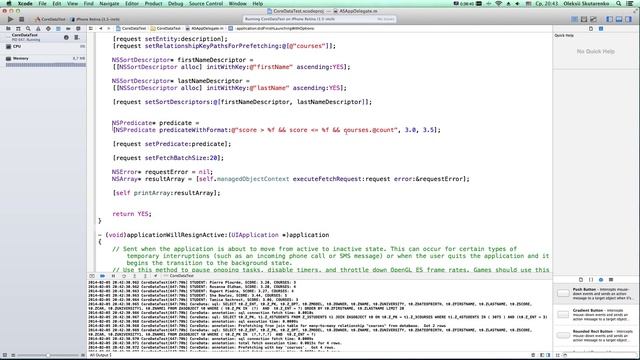Open the issue navigator warning icon

38,29
